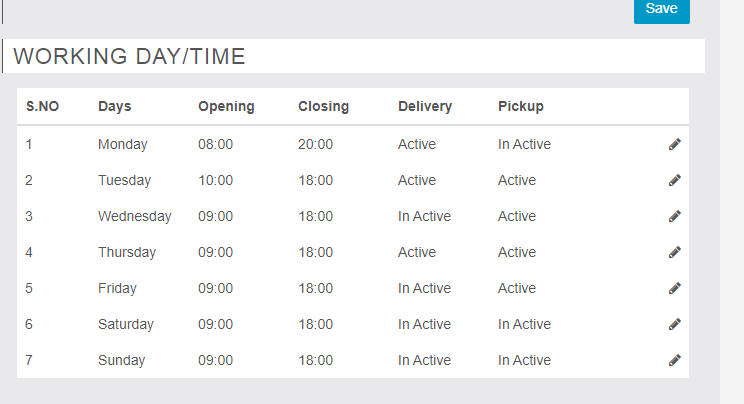Select the Friday row edit pencil

click(x=675, y=288)
